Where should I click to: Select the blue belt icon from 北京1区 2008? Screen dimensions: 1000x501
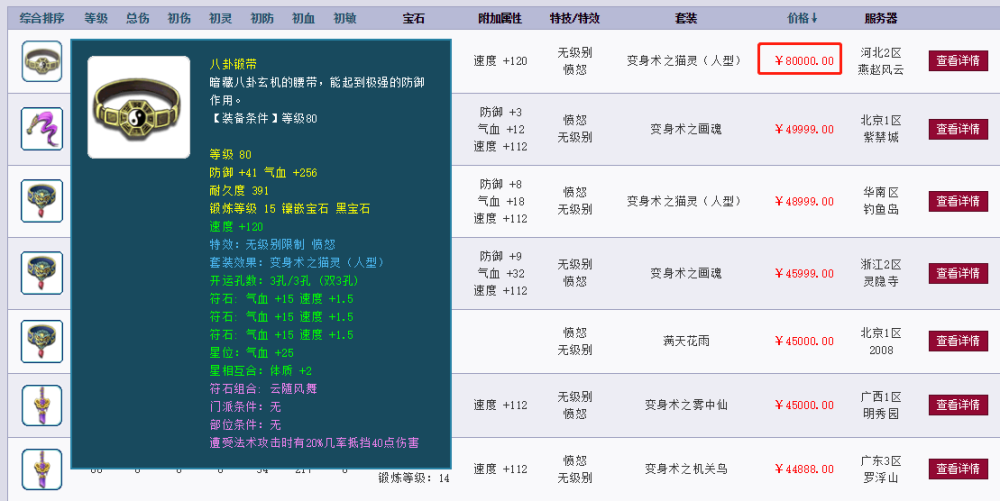point(41,342)
